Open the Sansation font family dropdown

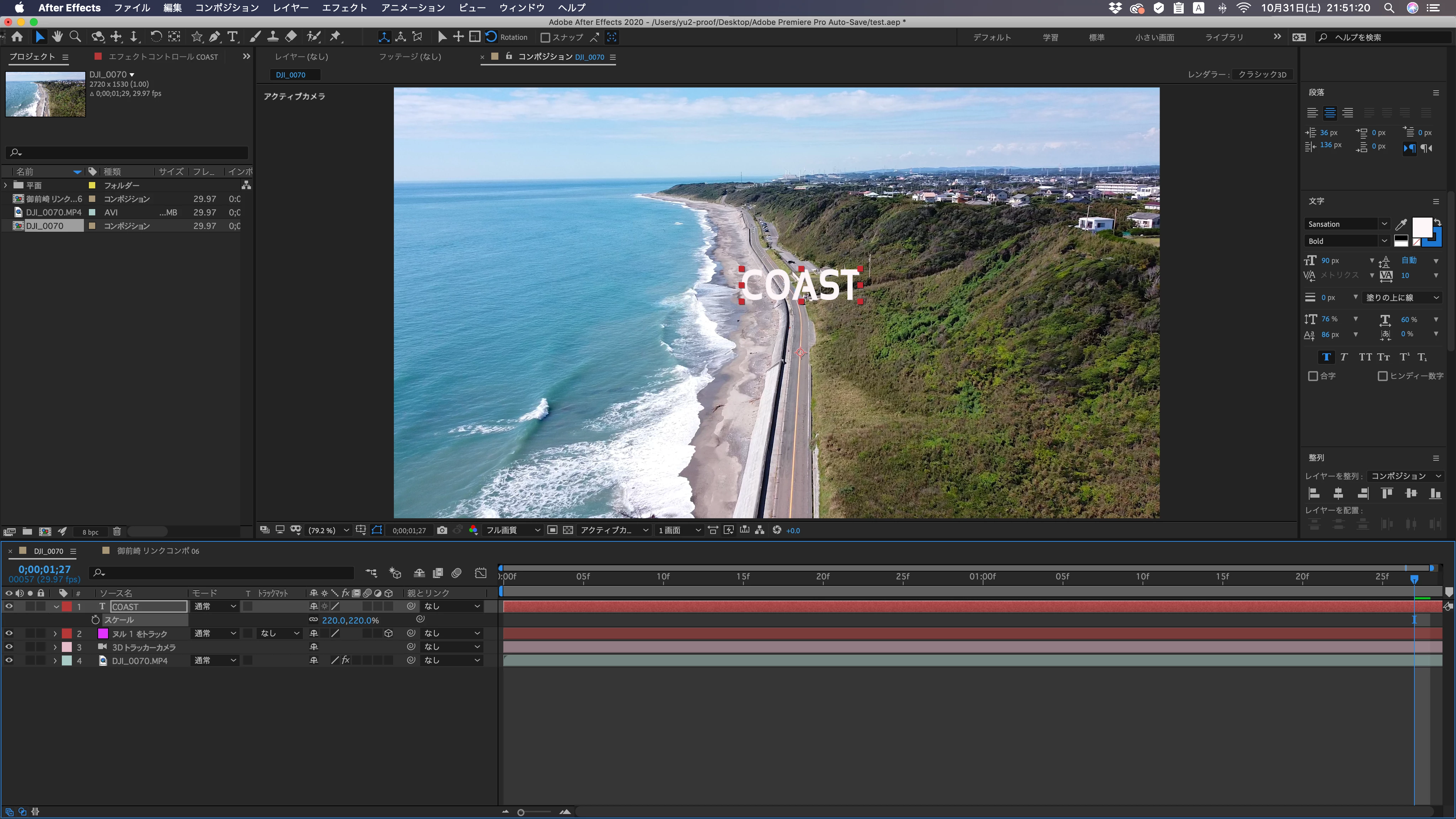(x=1383, y=224)
